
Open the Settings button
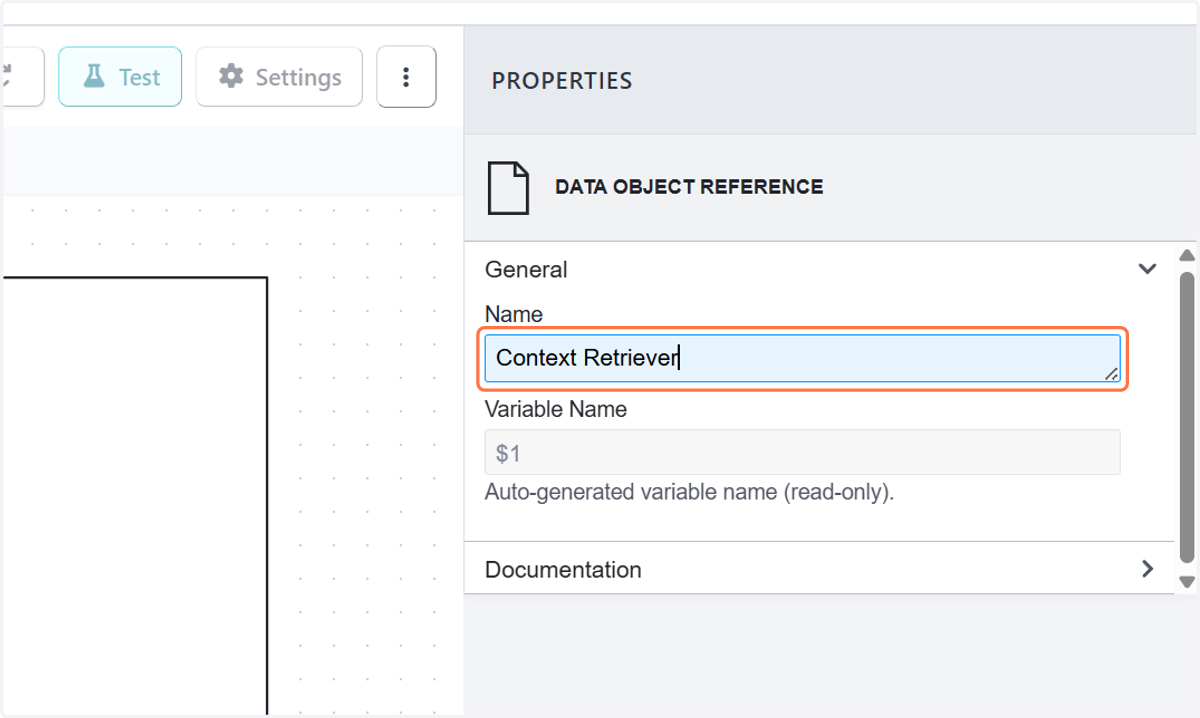point(279,77)
